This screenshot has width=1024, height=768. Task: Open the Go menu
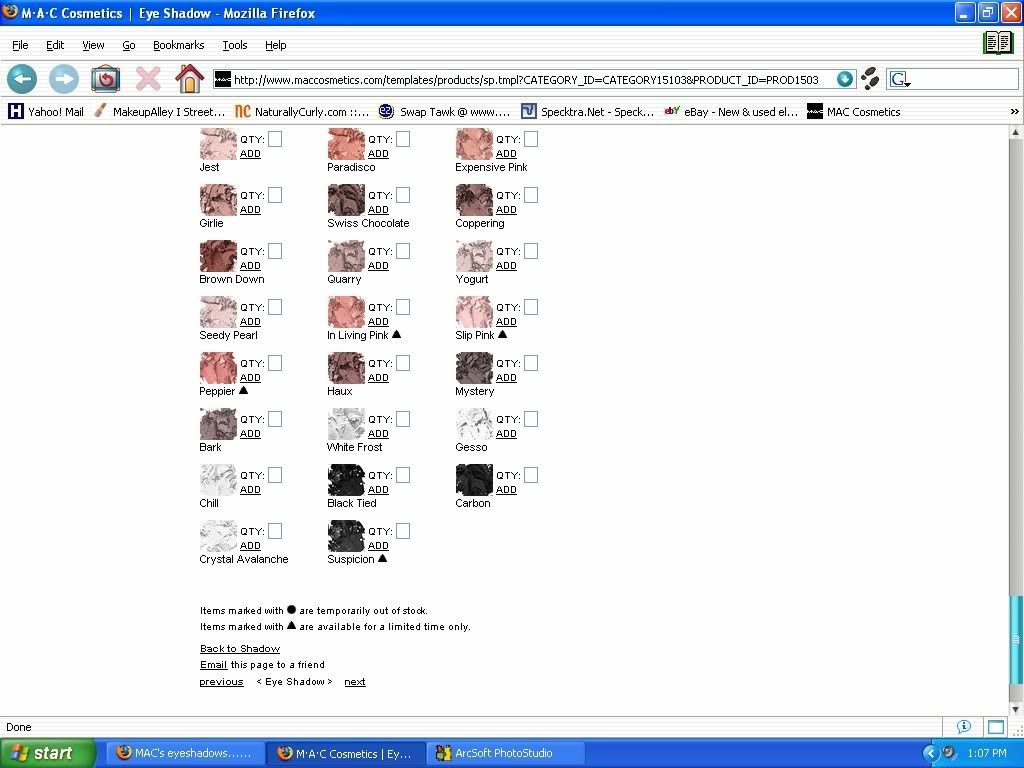click(x=129, y=45)
